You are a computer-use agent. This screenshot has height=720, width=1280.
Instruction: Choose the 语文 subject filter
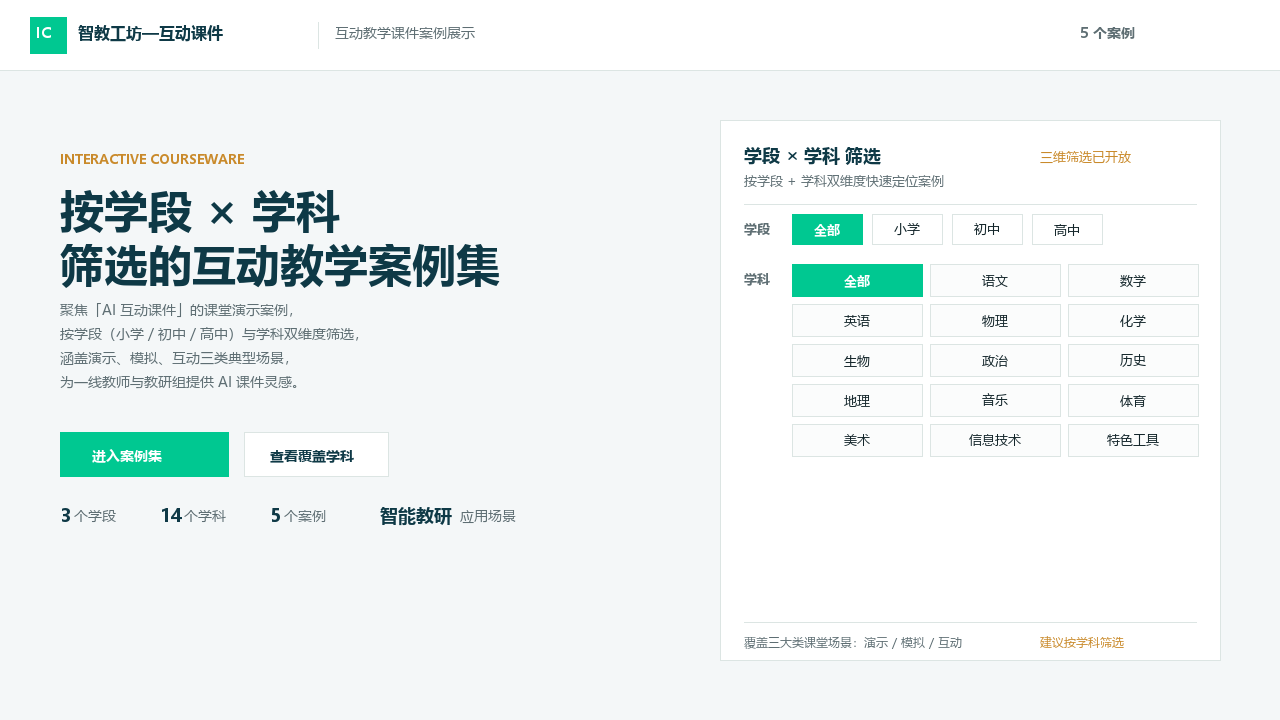pos(995,281)
